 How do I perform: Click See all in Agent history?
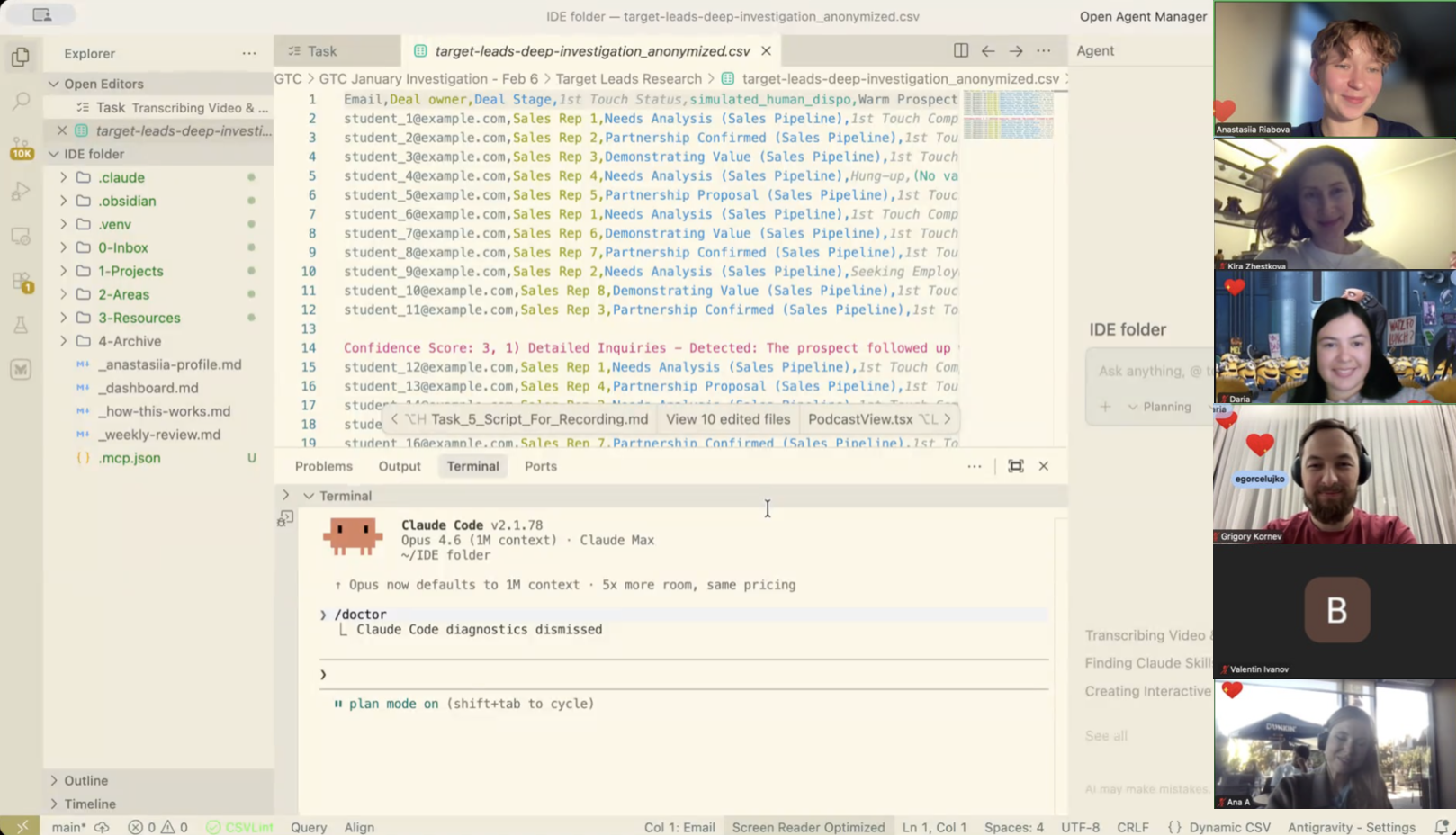(1106, 736)
